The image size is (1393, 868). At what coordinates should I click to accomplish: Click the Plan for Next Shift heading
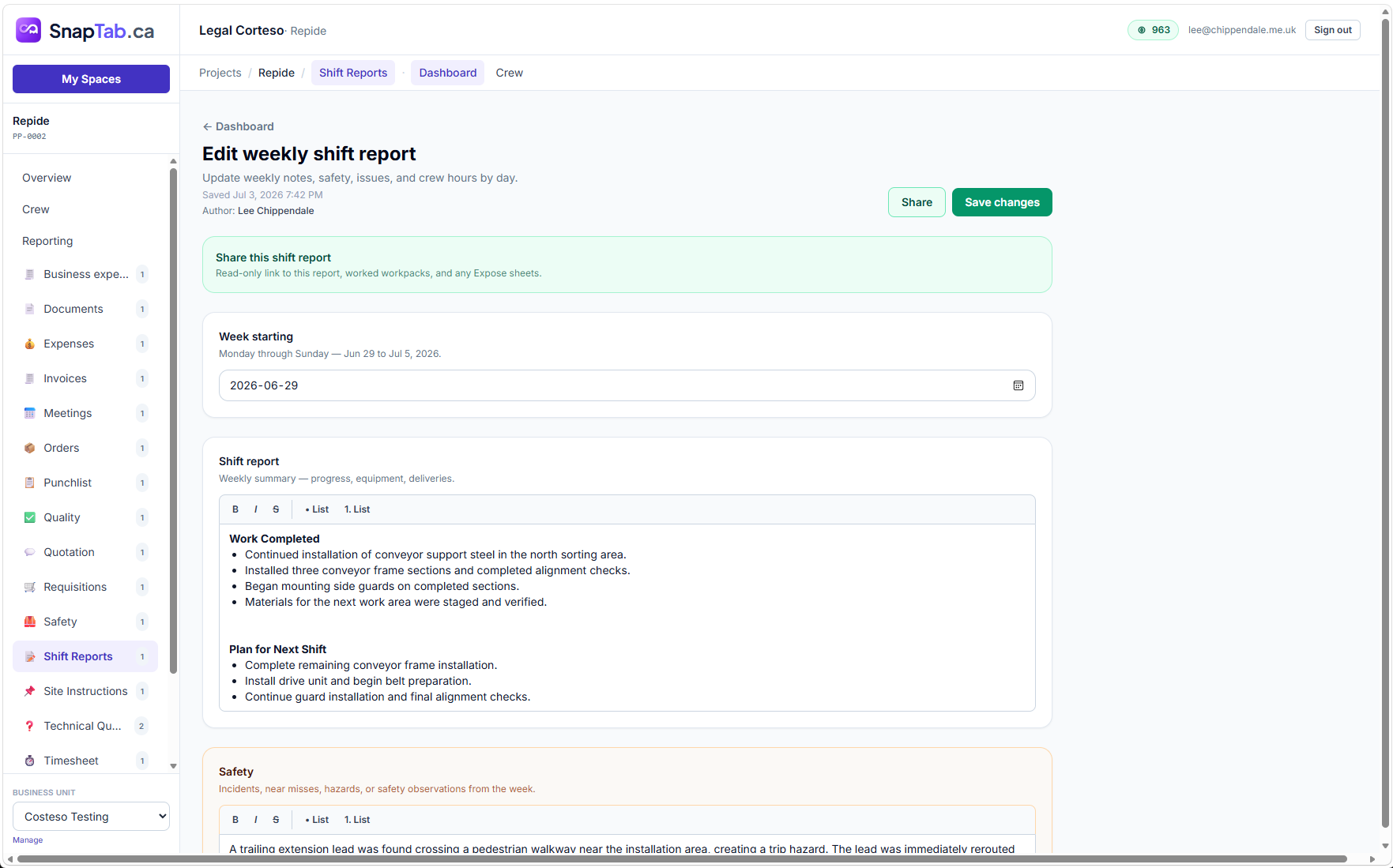pos(277,649)
